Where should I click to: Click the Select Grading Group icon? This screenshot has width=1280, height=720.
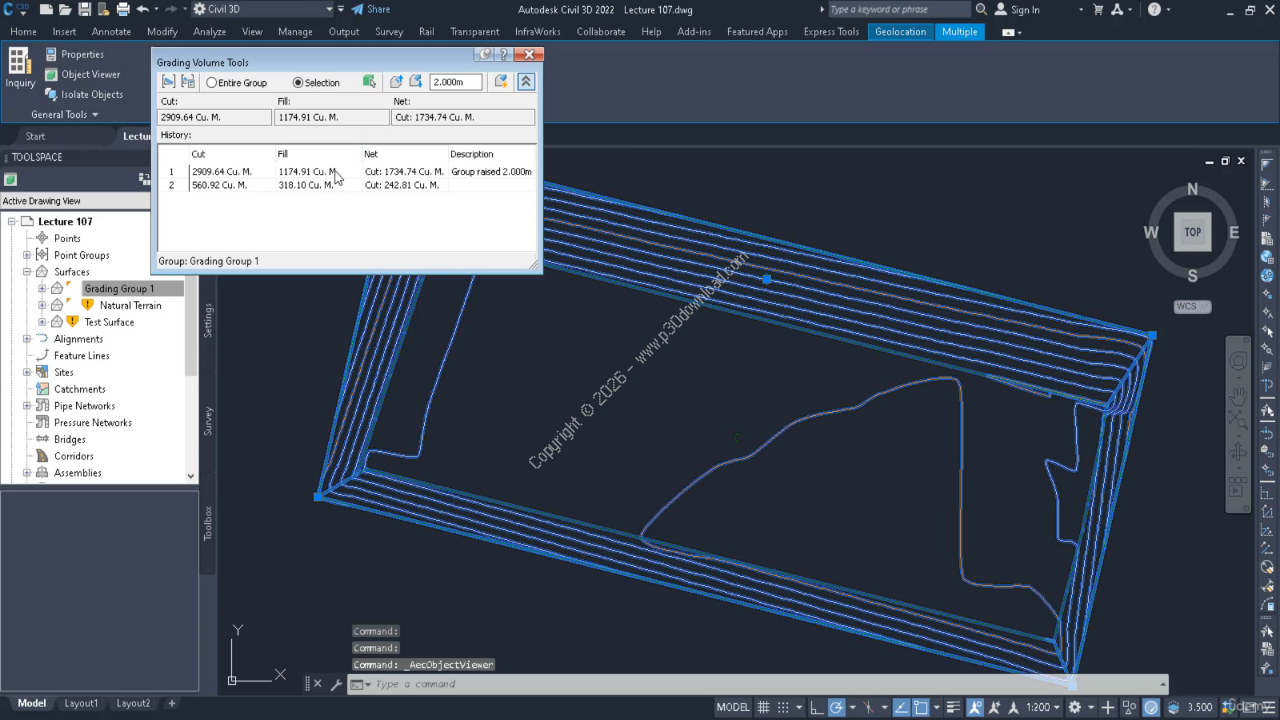[x=168, y=82]
